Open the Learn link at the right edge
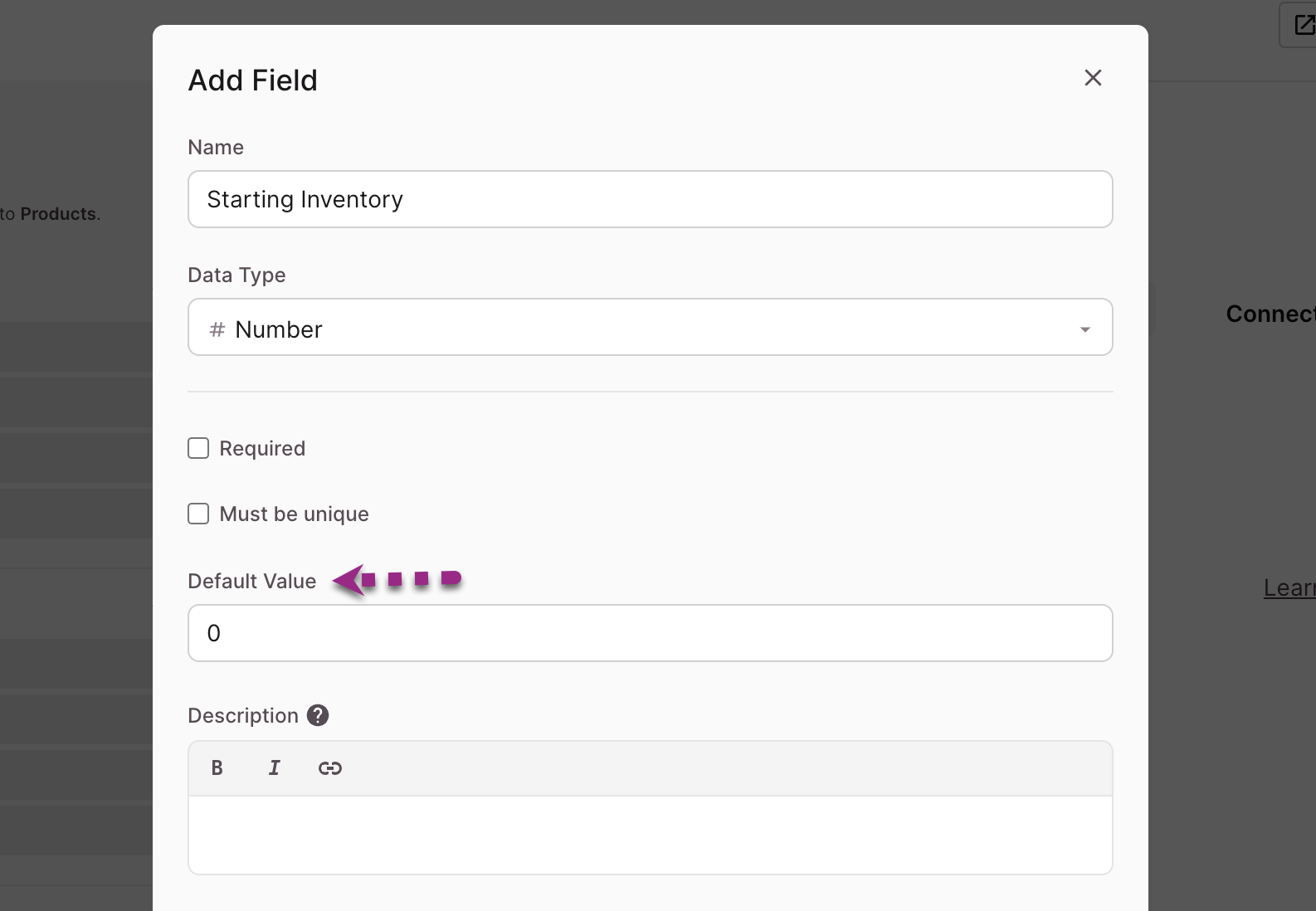Image resolution: width=1316 pixels, height=911 pixels. 1289,587
